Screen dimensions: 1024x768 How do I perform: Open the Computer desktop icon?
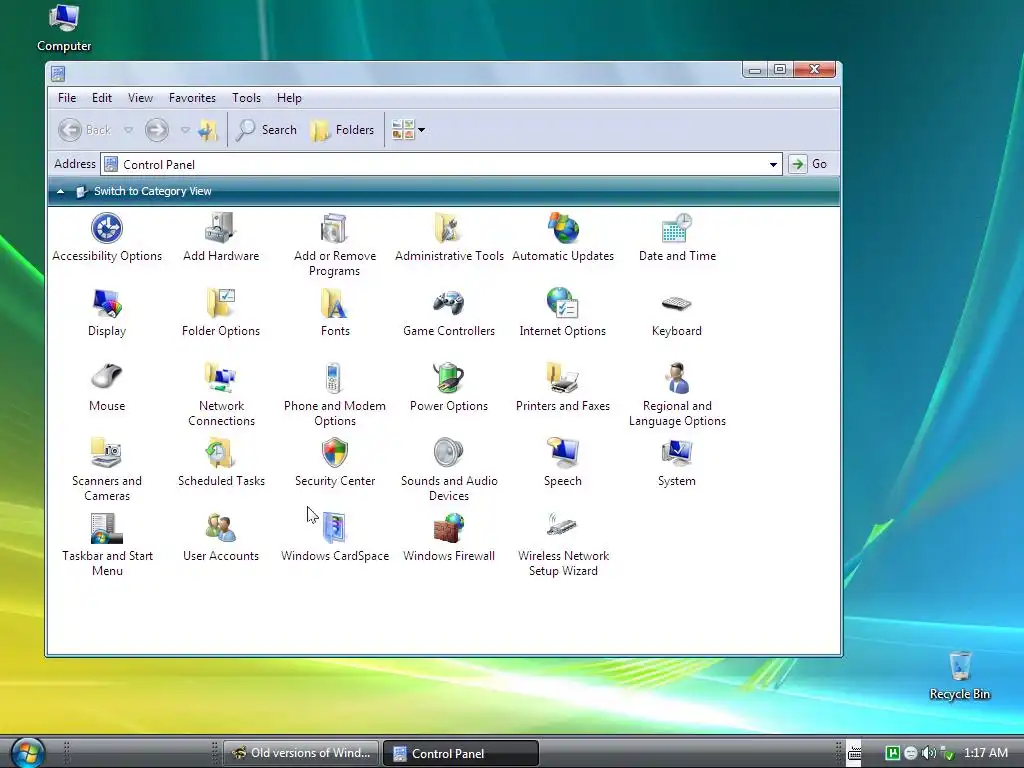[64, 28]
